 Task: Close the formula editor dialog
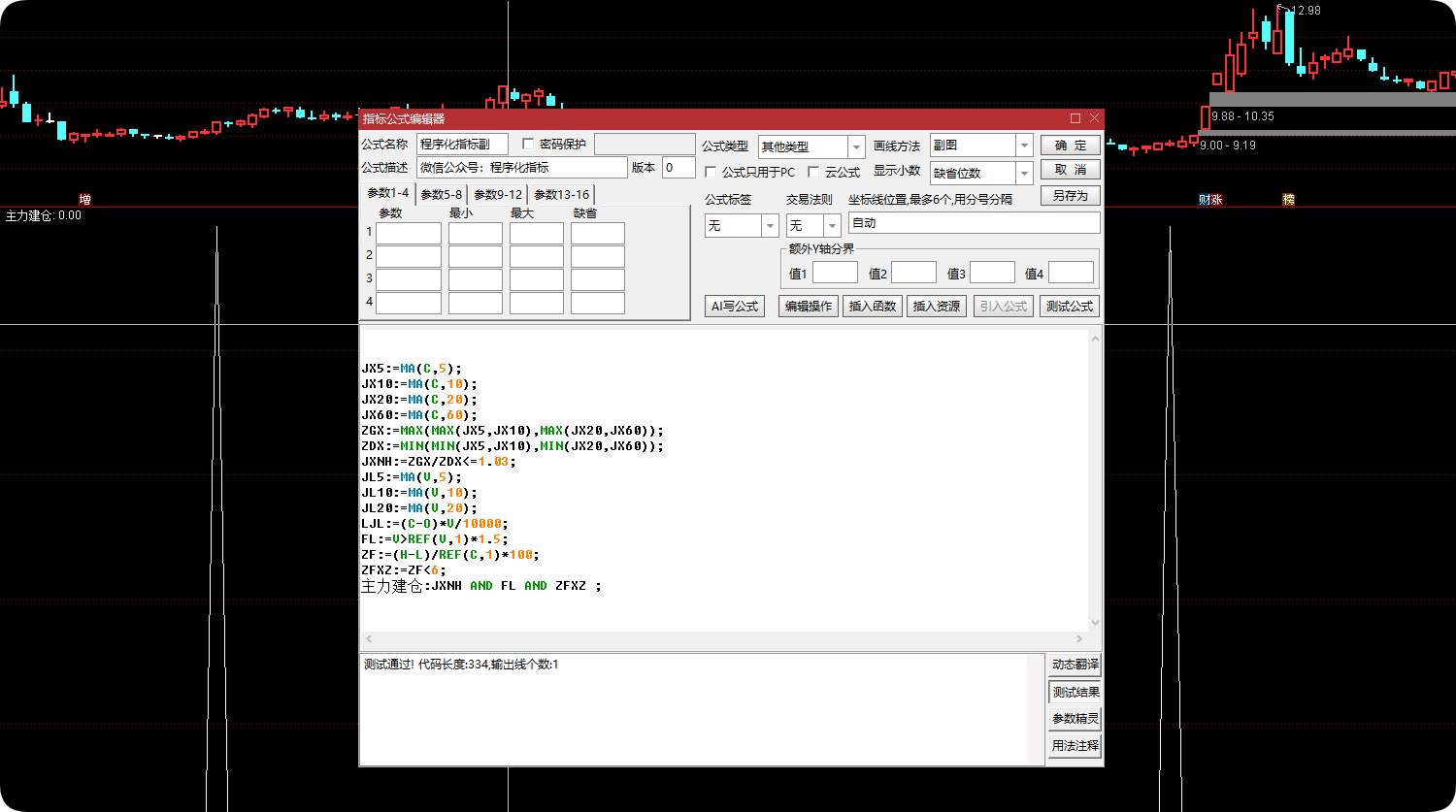[1095, 118]
